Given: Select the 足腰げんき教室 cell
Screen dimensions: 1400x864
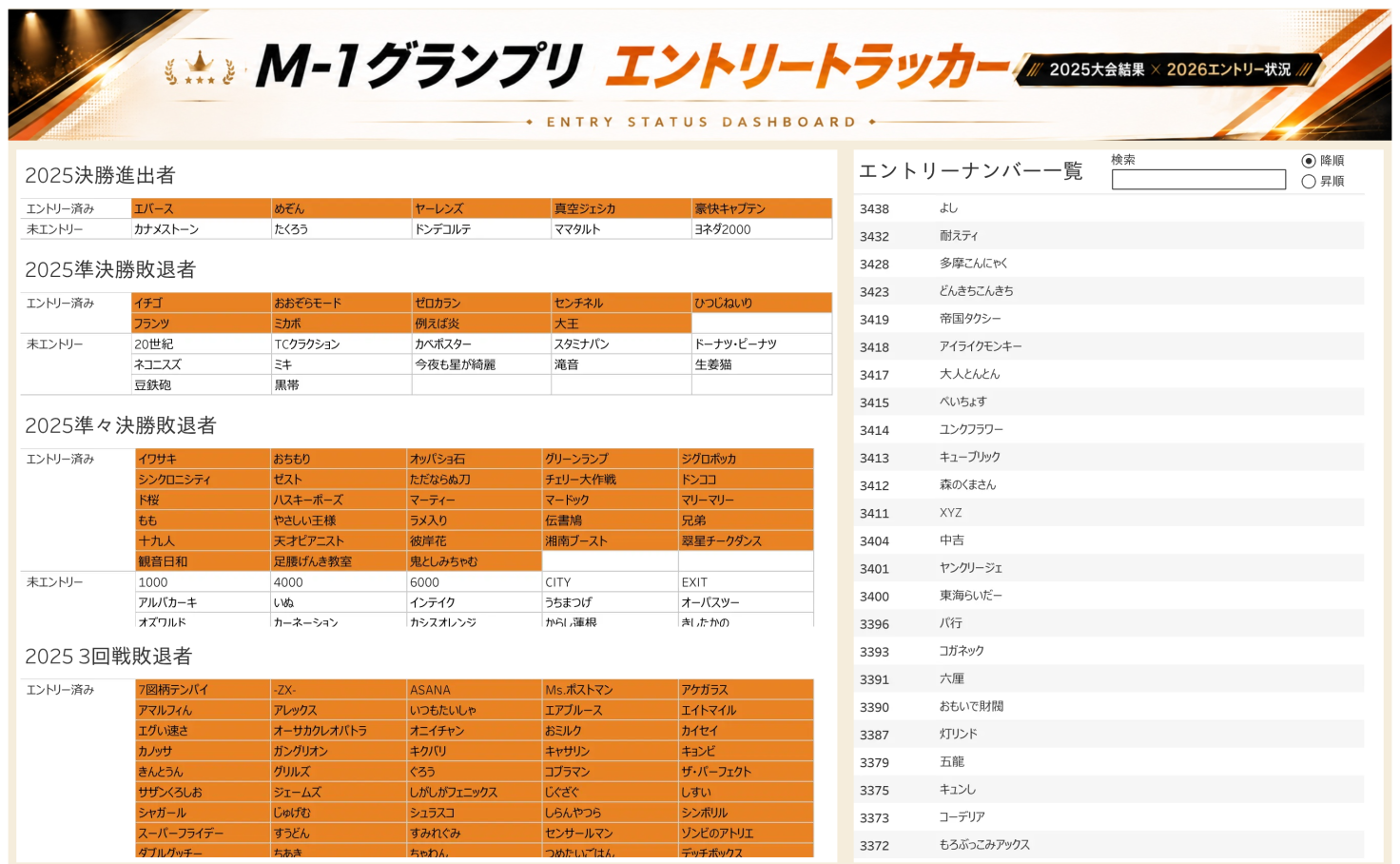Looking at the screenshot, I should 339,561.
